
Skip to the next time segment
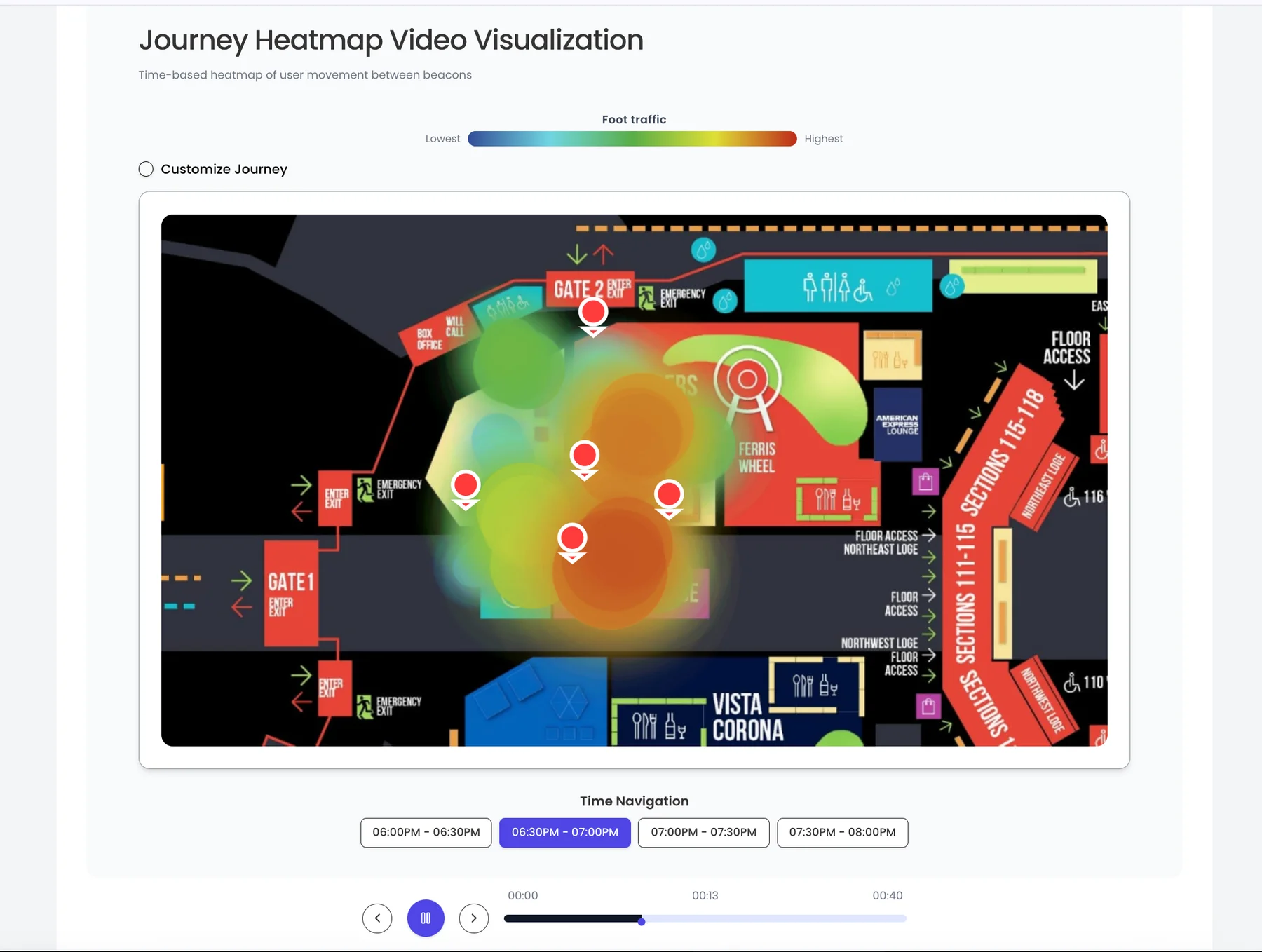(x=474, y=918)
